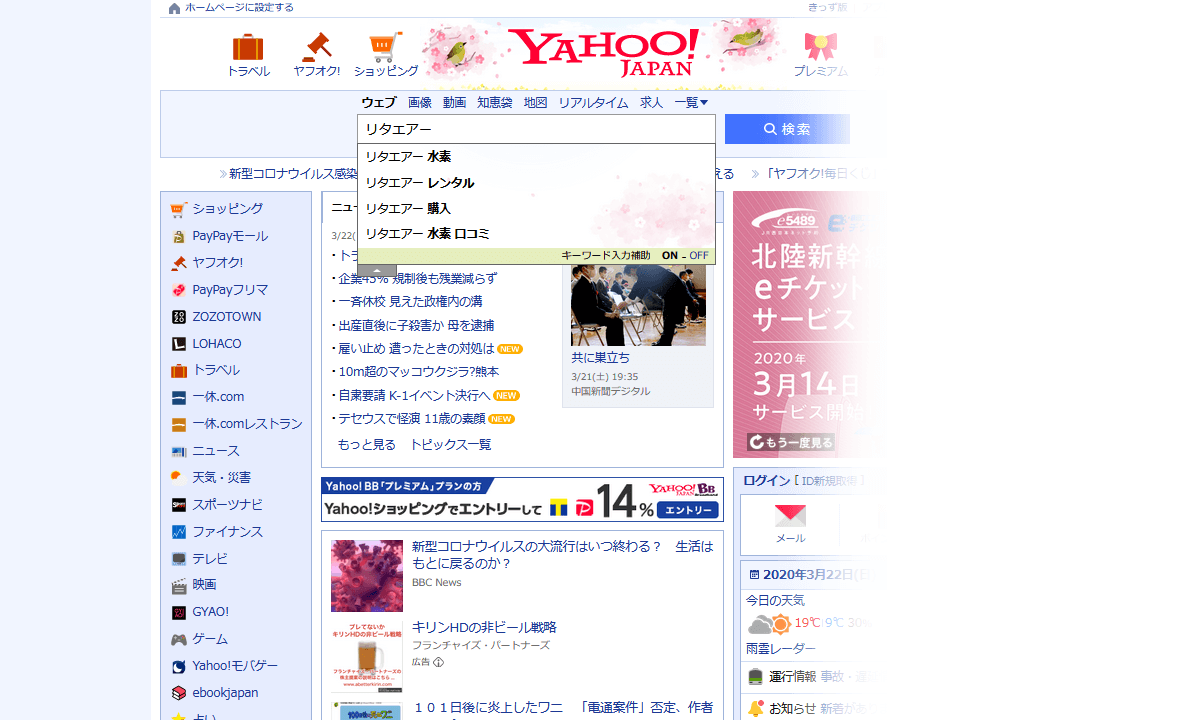Turn keyword input assist ON
This screenshot has height=720, width=1200.
(x=670, y=256)
